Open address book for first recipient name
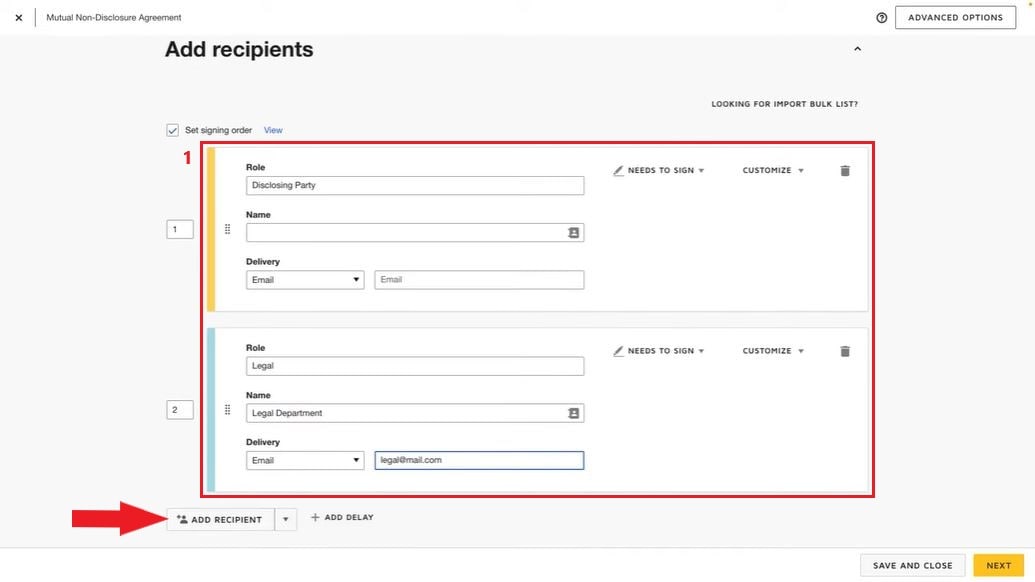 [573, 233]
